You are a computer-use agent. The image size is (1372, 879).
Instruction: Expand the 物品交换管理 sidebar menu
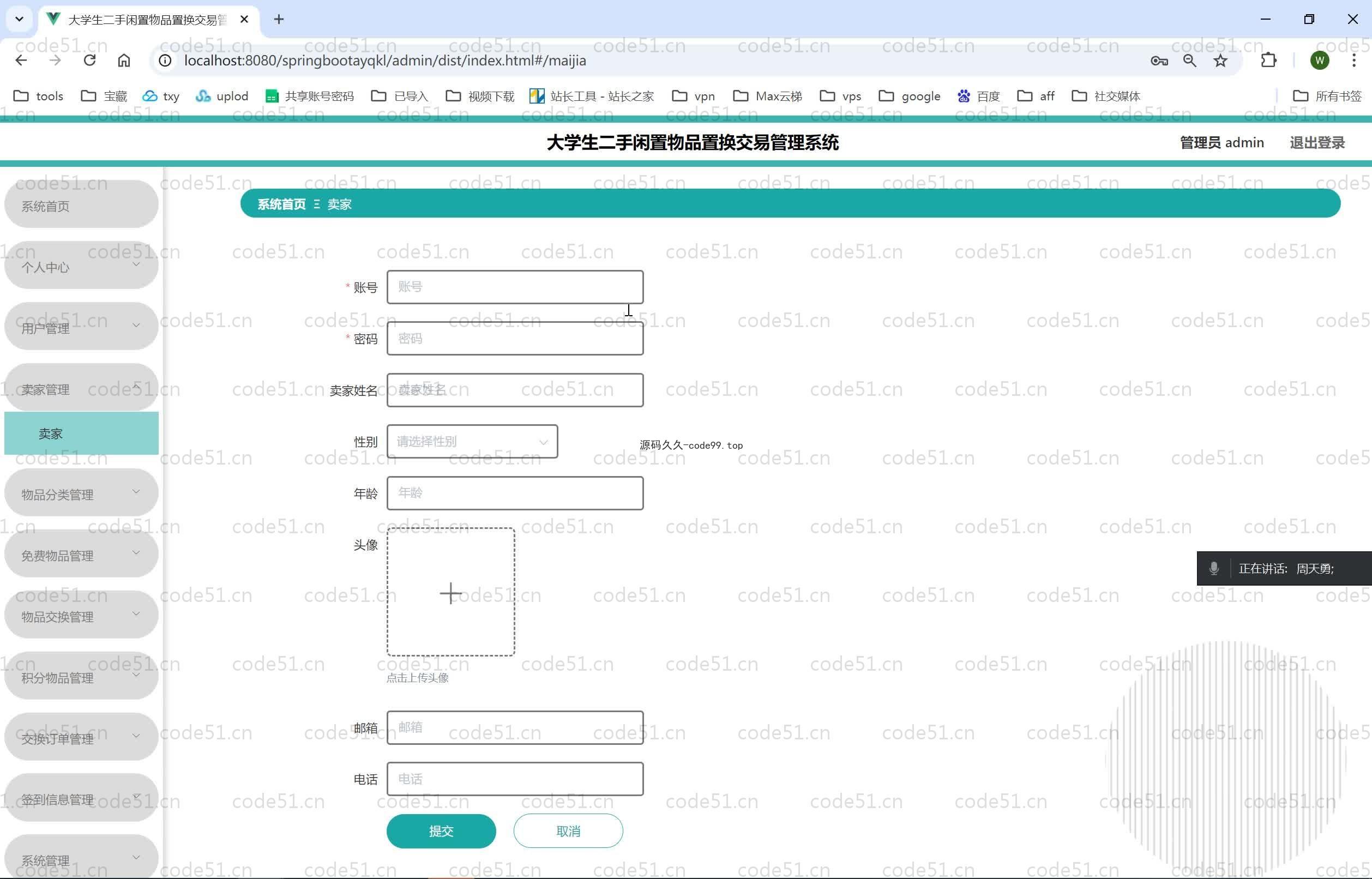[x=81, y=615]
